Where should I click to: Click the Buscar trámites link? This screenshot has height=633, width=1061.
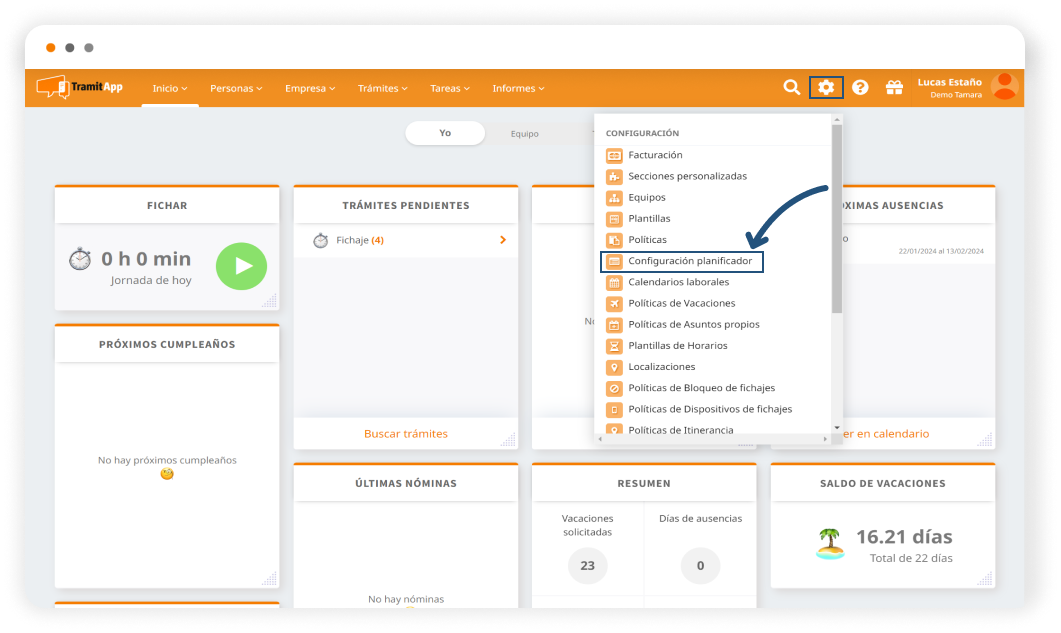pyautogui.click(x=405, y=434)
